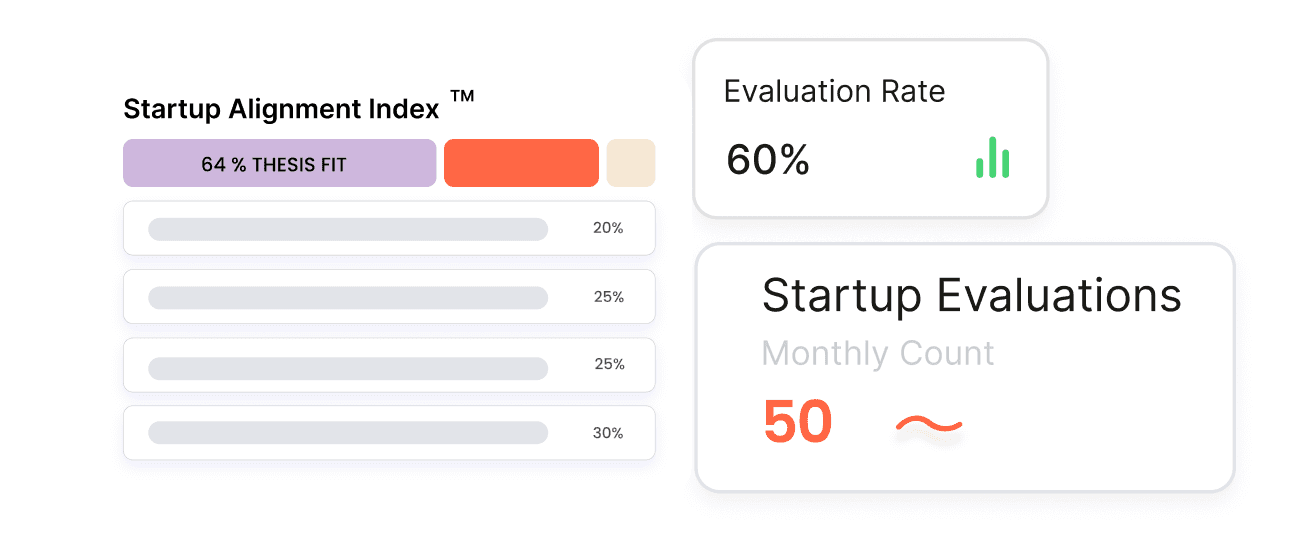Click the progress bar labeled 20%

(348, 229)
